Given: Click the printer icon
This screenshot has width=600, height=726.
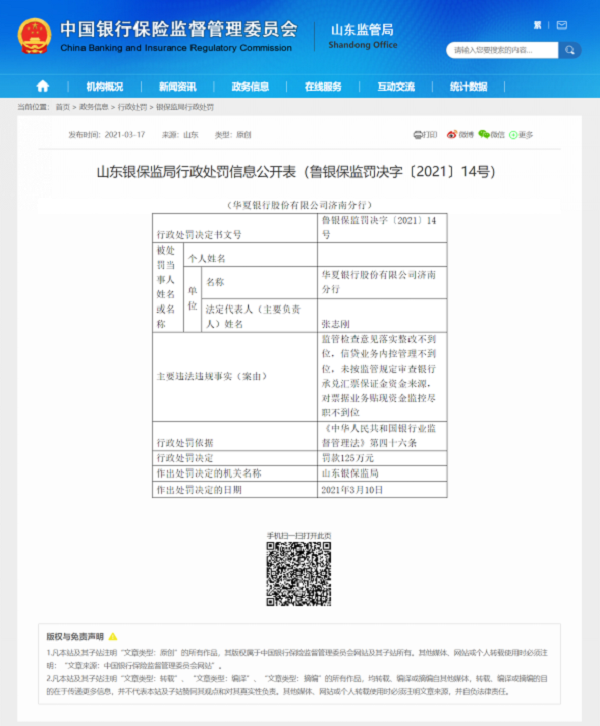Looking at the screenshot, I should [x=418, y=135].
